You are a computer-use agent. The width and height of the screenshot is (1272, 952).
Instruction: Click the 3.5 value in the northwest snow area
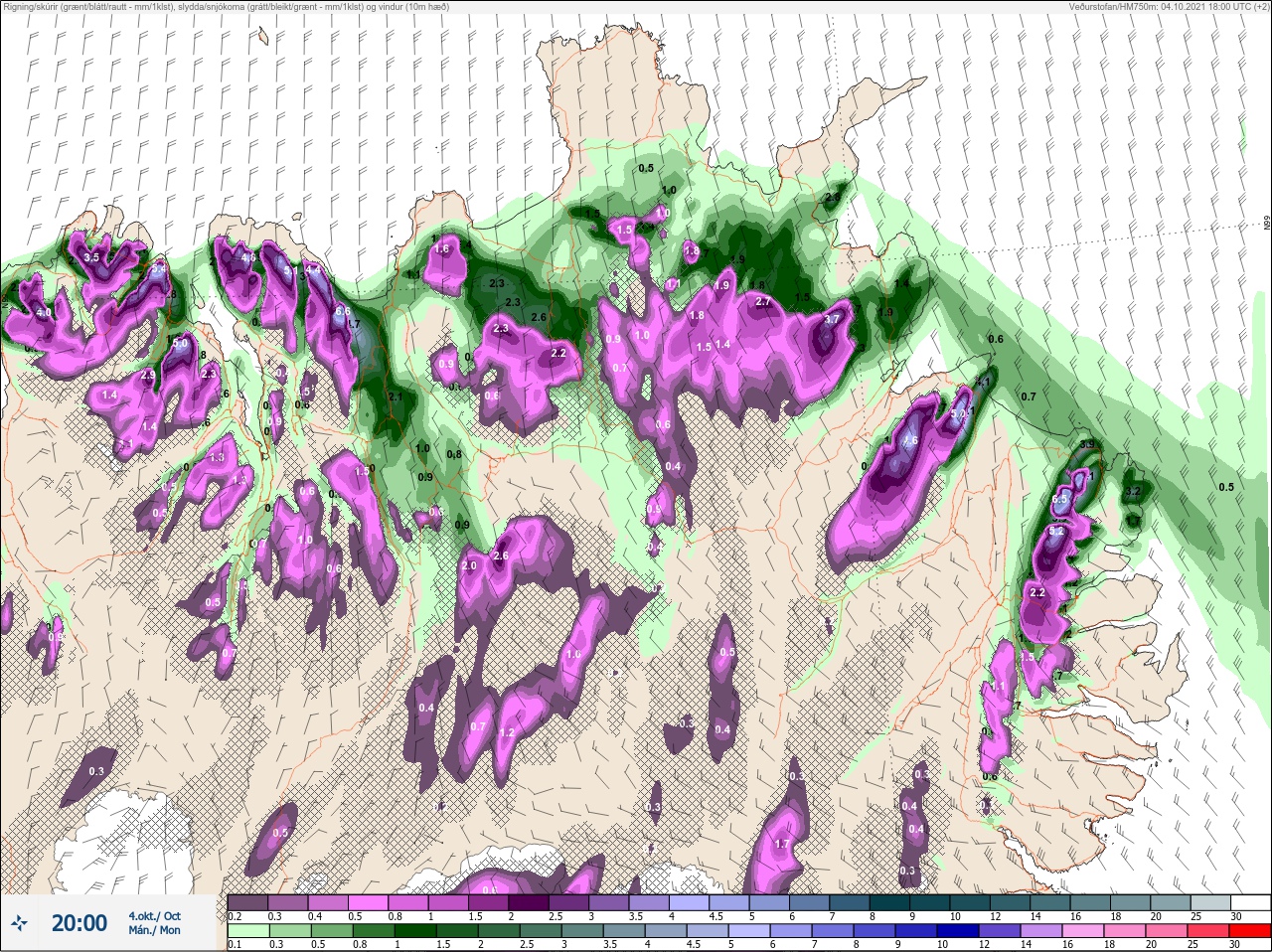(91, 258)
